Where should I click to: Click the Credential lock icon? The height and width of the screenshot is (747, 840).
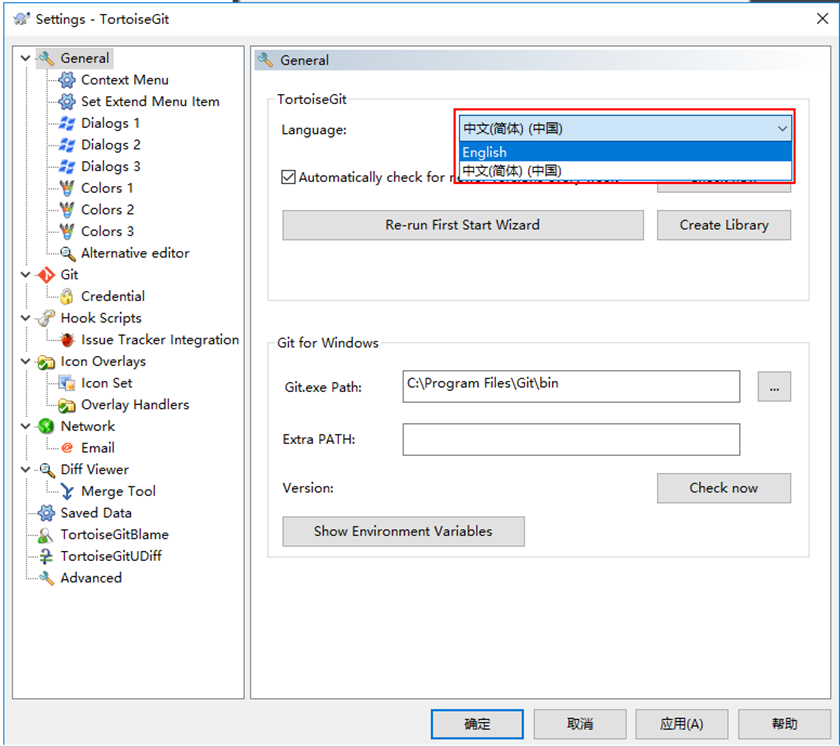point(67,296)
